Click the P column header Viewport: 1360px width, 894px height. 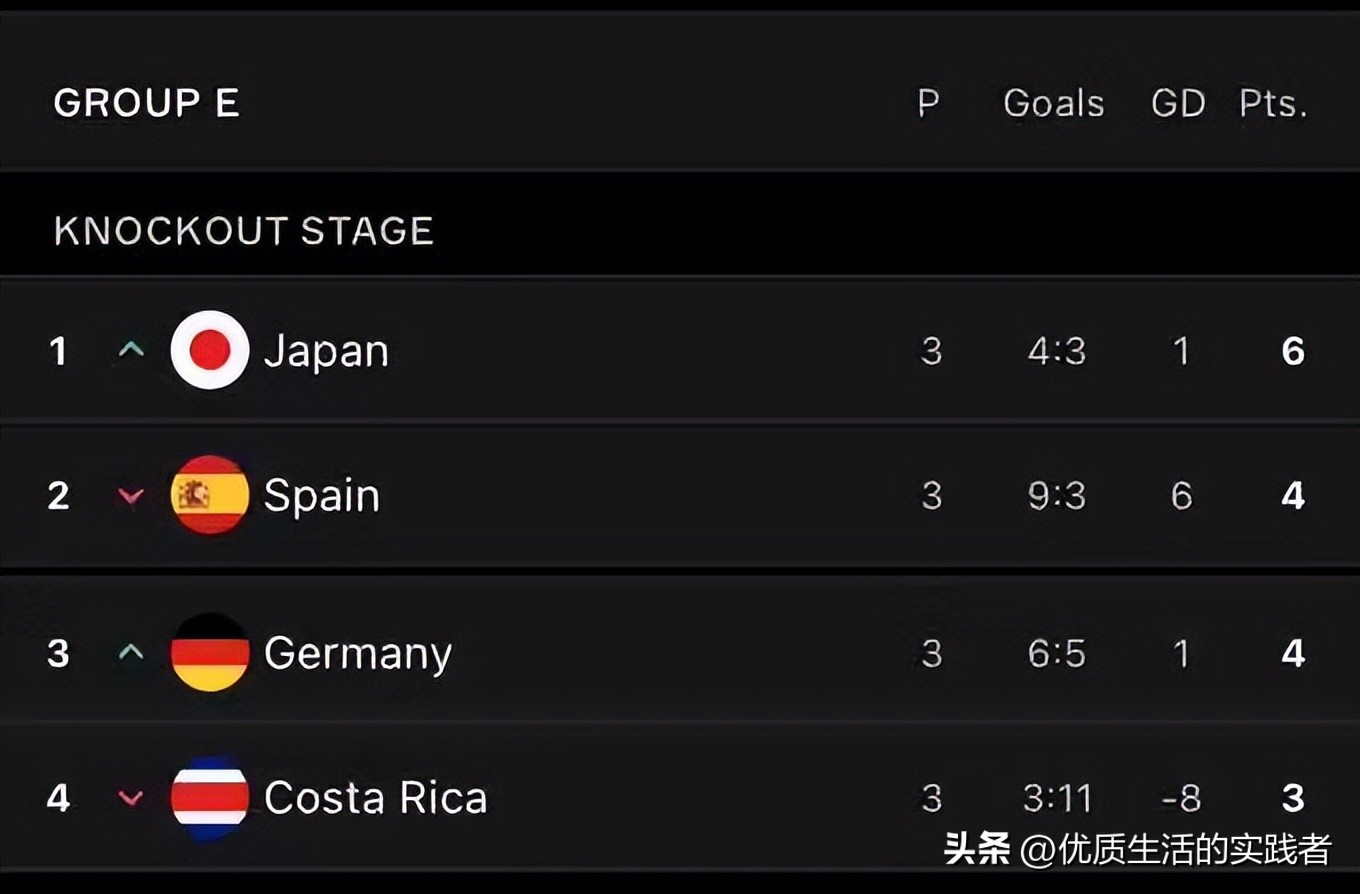(x=929, y=103)
